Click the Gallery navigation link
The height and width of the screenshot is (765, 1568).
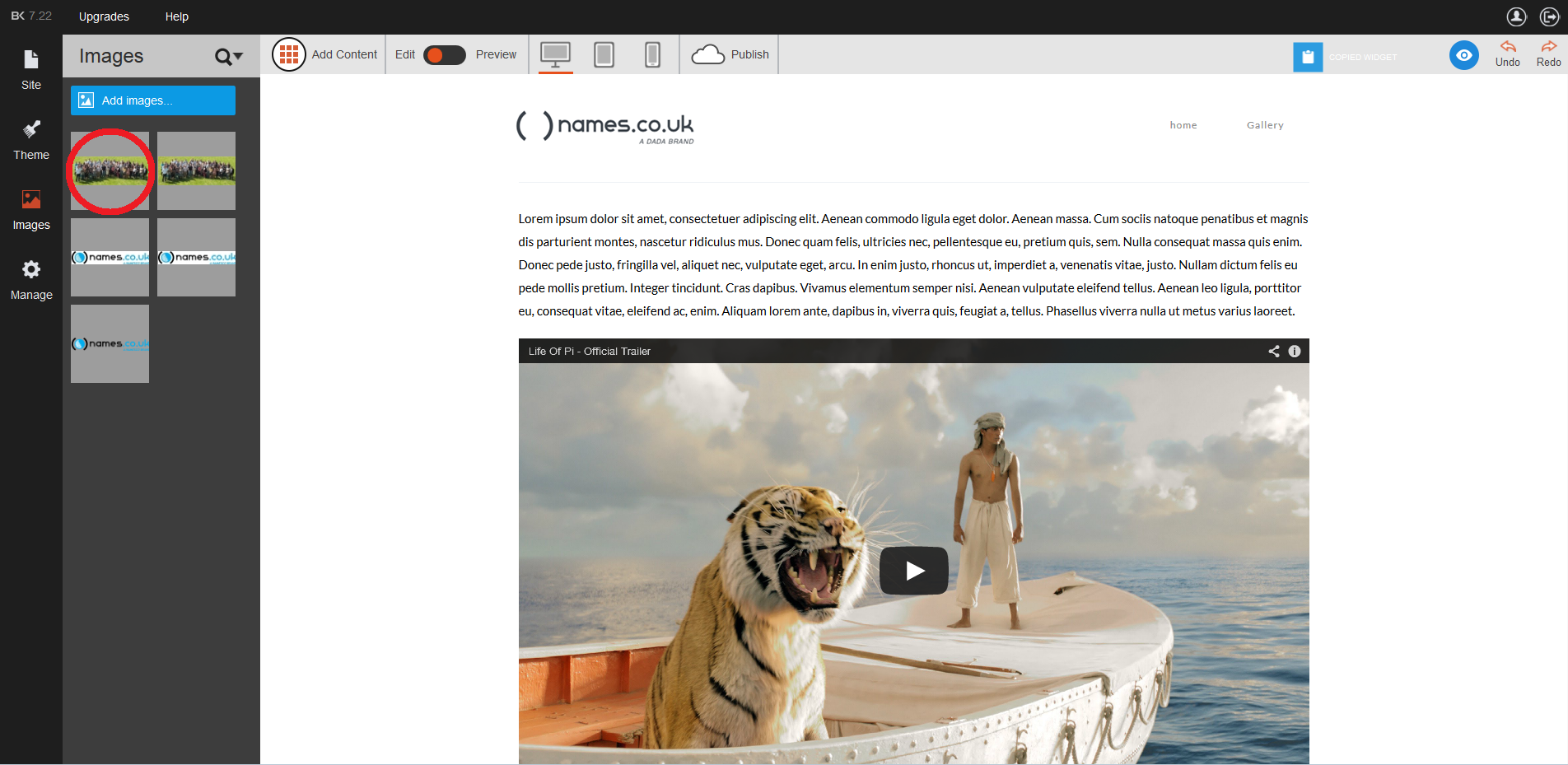1265,125
